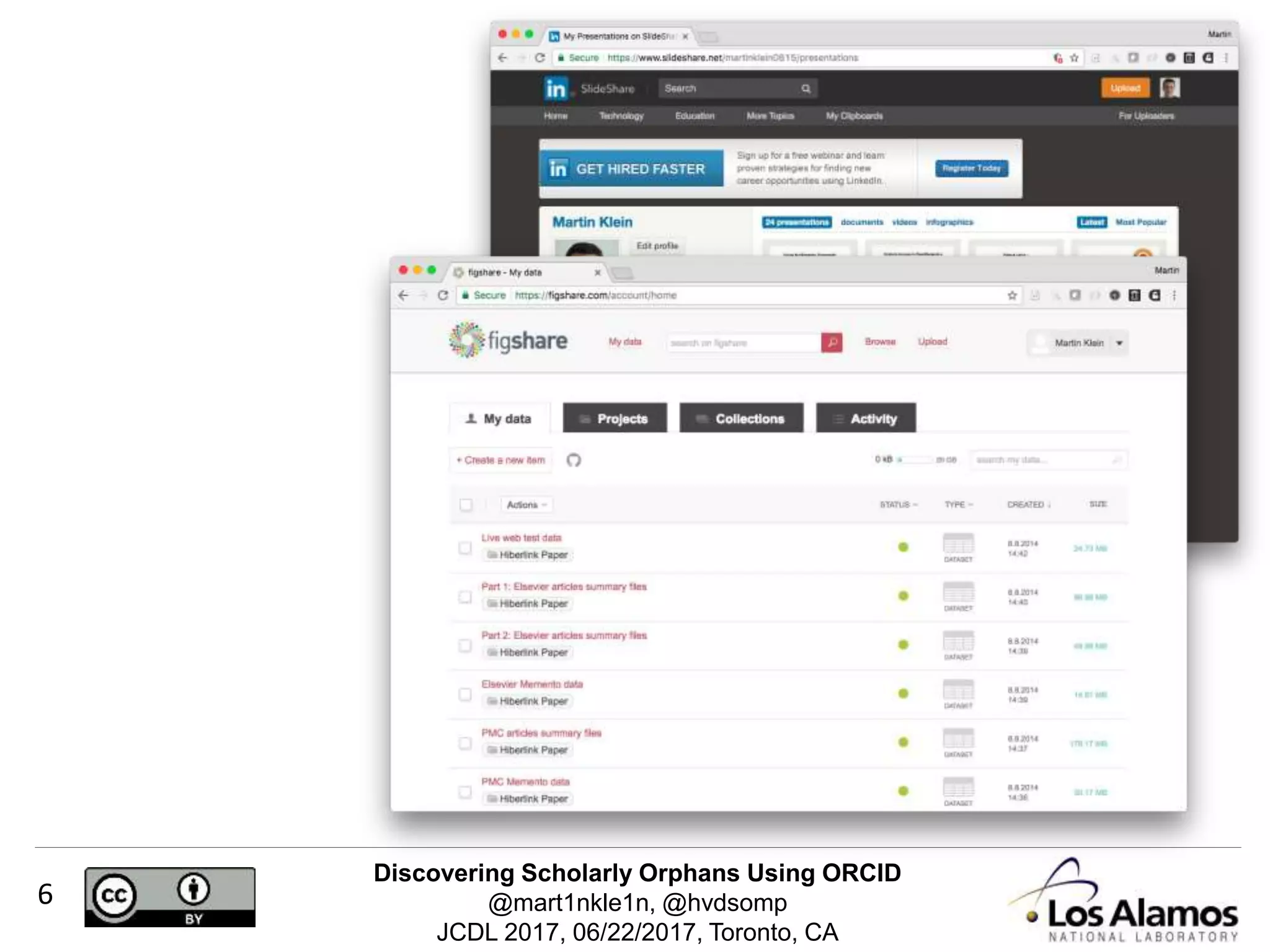1270x952 pixels.
Task: Open the Actions dropdown
Action: [526, 505]
